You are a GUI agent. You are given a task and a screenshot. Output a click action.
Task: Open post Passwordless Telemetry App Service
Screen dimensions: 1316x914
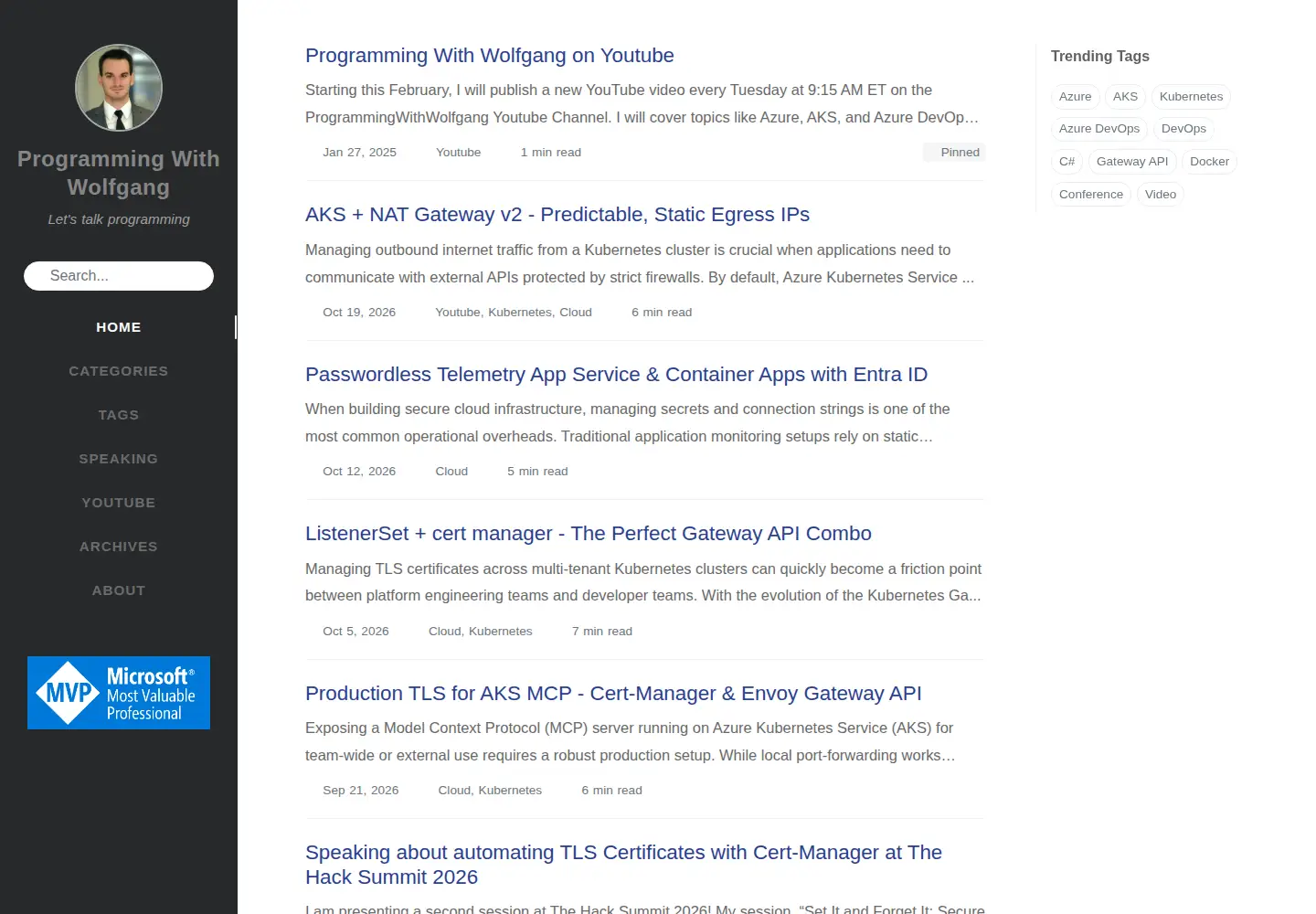pos(616,375)
